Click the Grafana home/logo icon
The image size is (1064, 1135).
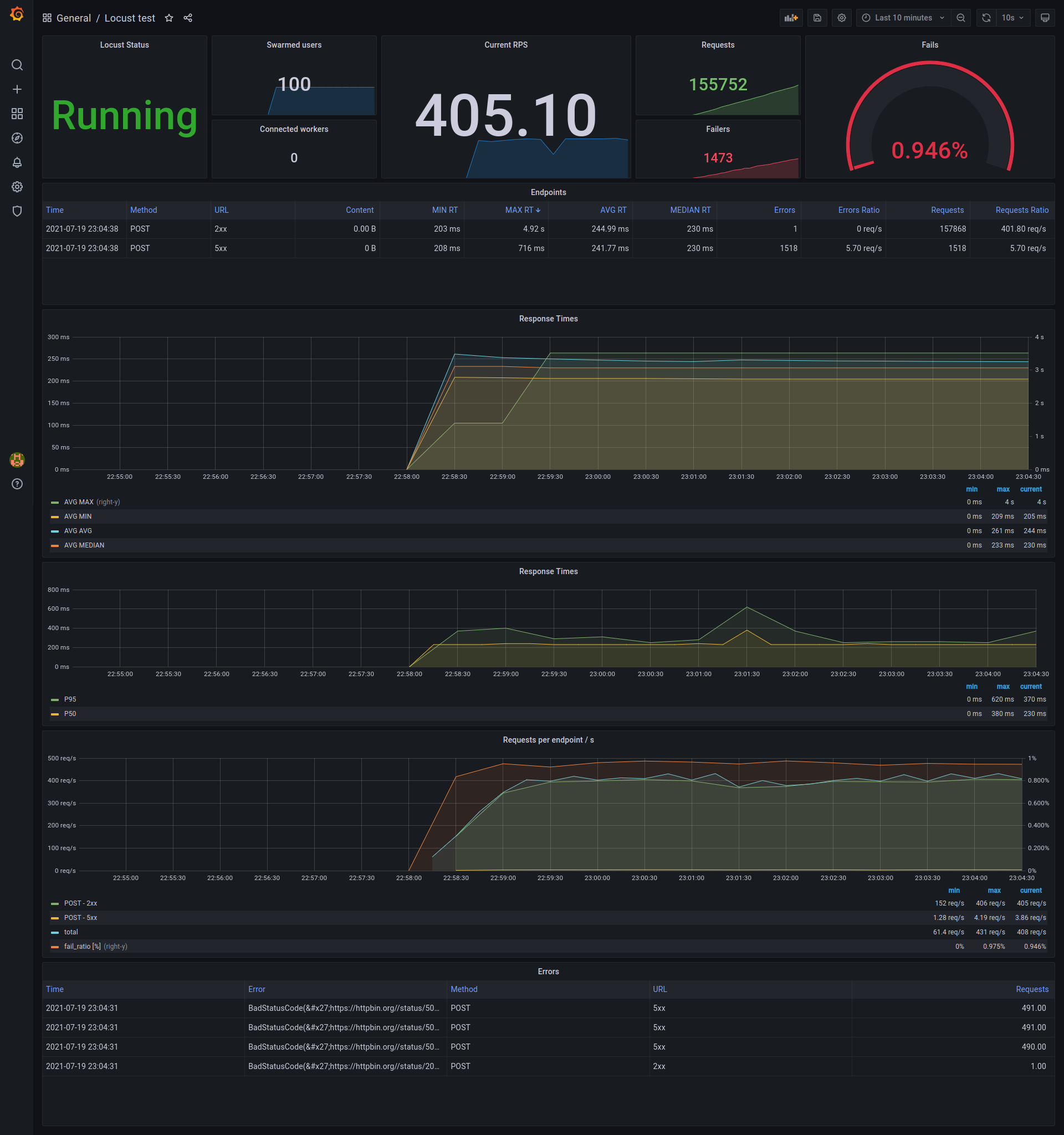(x=16, y=16)
